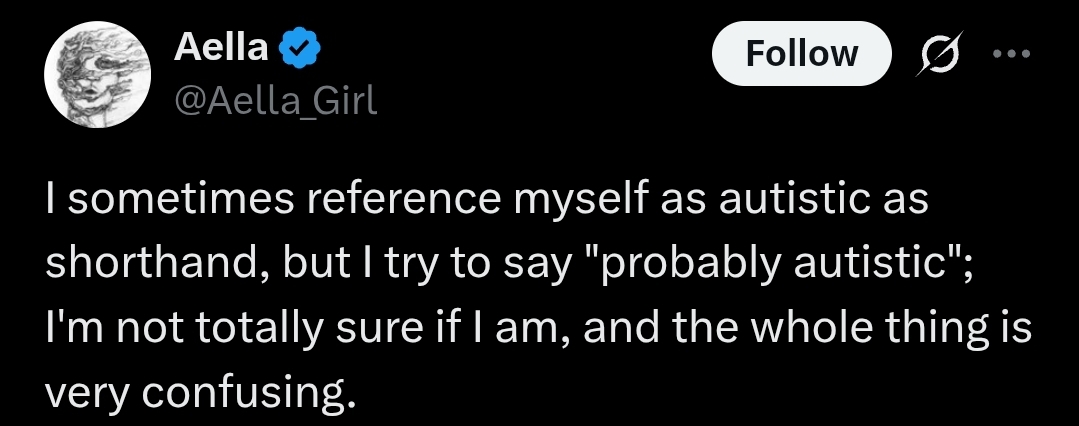This screenshot has width=1079, height=426.
Task: Click the word "Follow" inside the white pill button
Action: point(802,53)
